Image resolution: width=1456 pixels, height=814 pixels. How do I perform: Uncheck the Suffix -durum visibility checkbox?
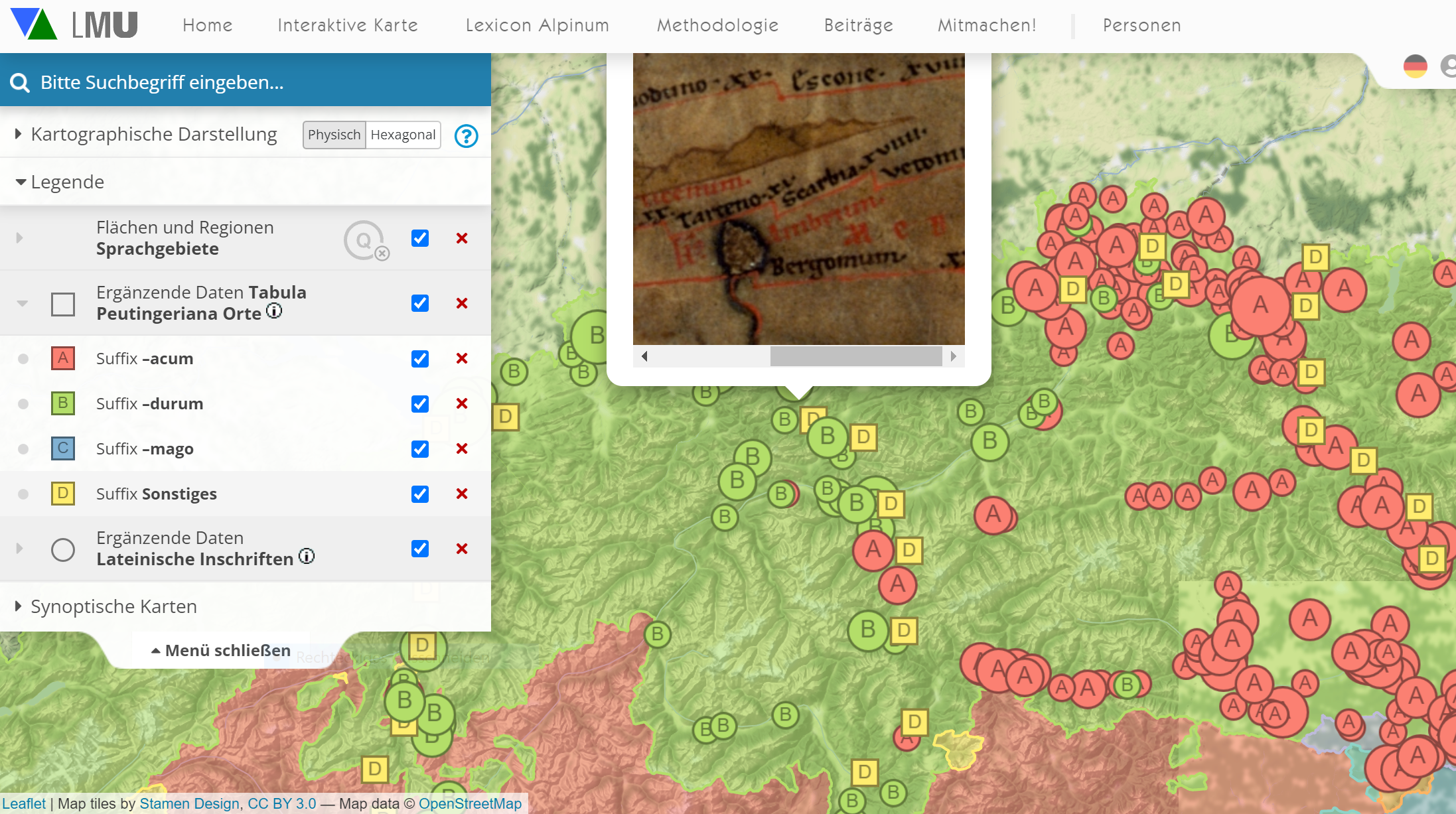pyautogui.click(x=420, y=404)
